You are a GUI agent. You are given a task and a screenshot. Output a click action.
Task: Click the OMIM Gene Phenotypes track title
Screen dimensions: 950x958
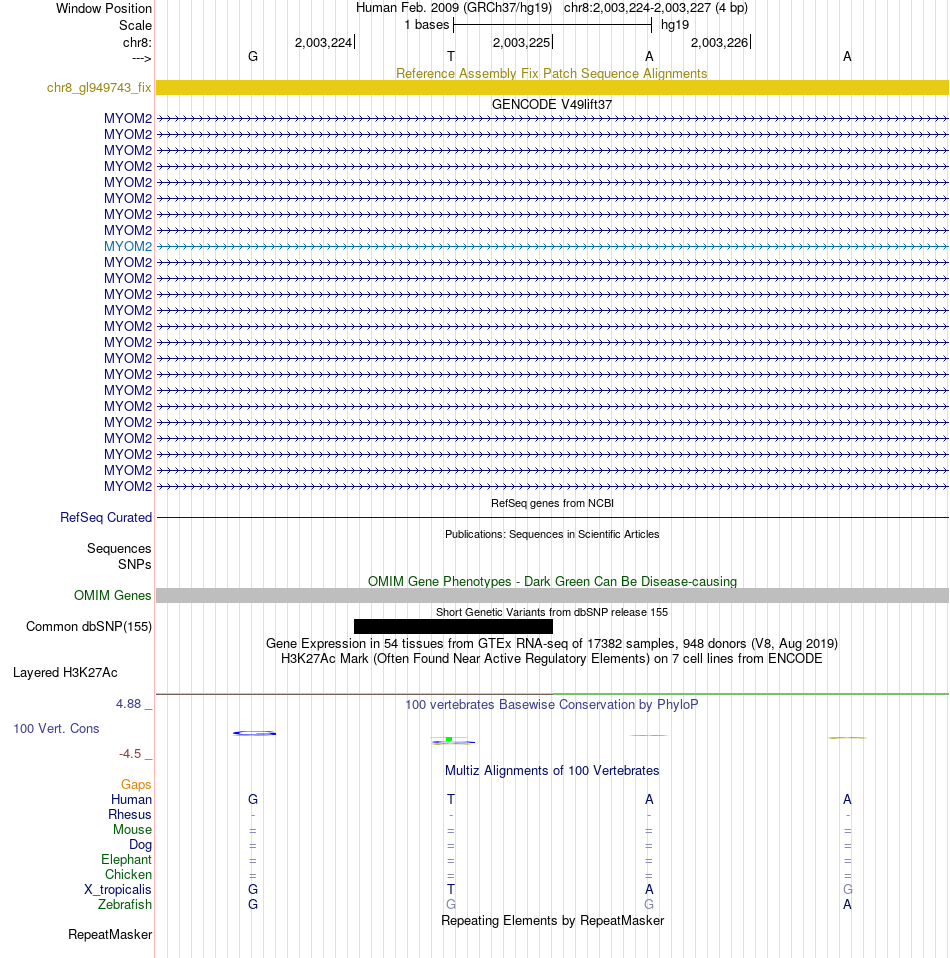pyautogui.click(x=552, y=581)
